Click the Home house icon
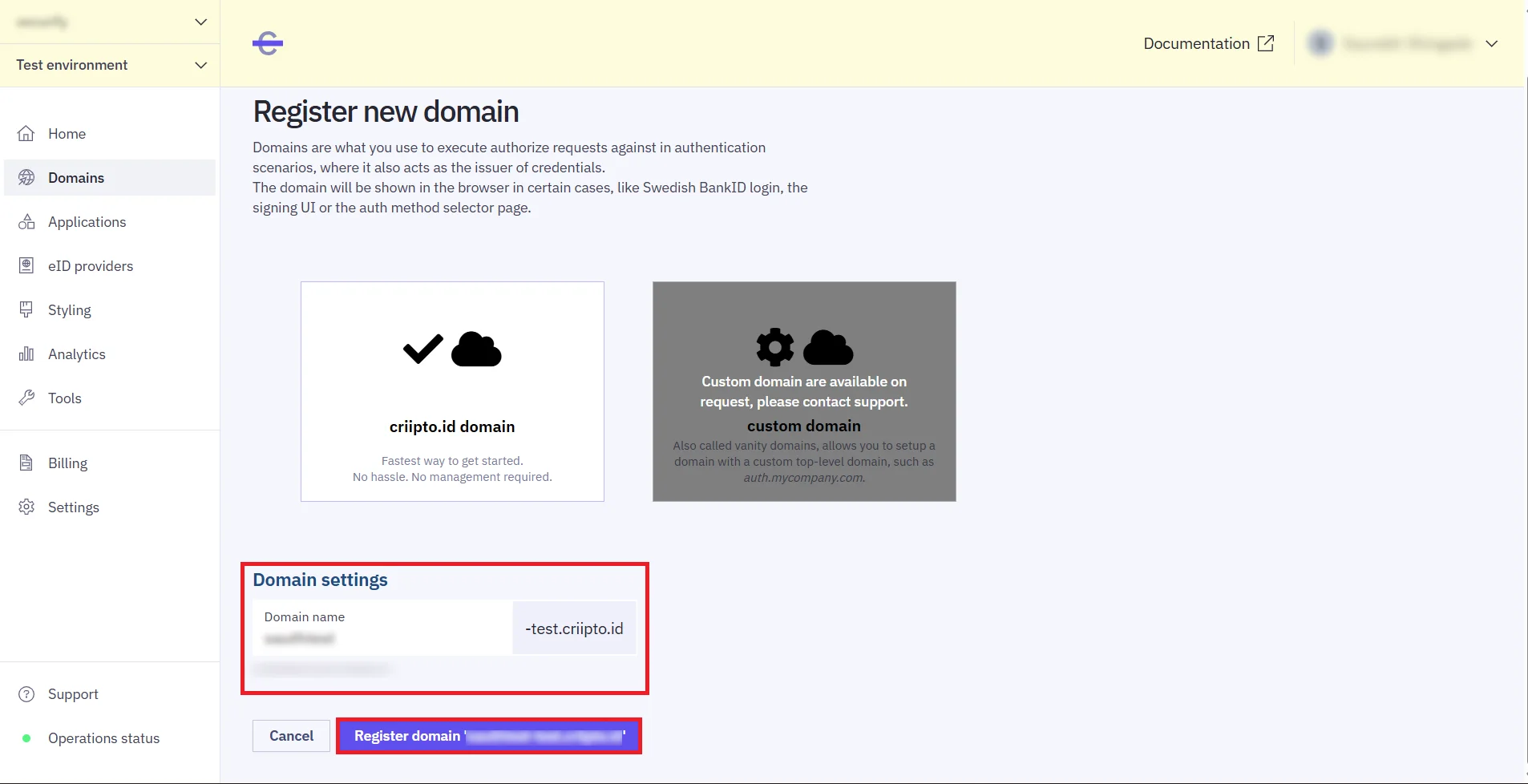 point(26,134)
